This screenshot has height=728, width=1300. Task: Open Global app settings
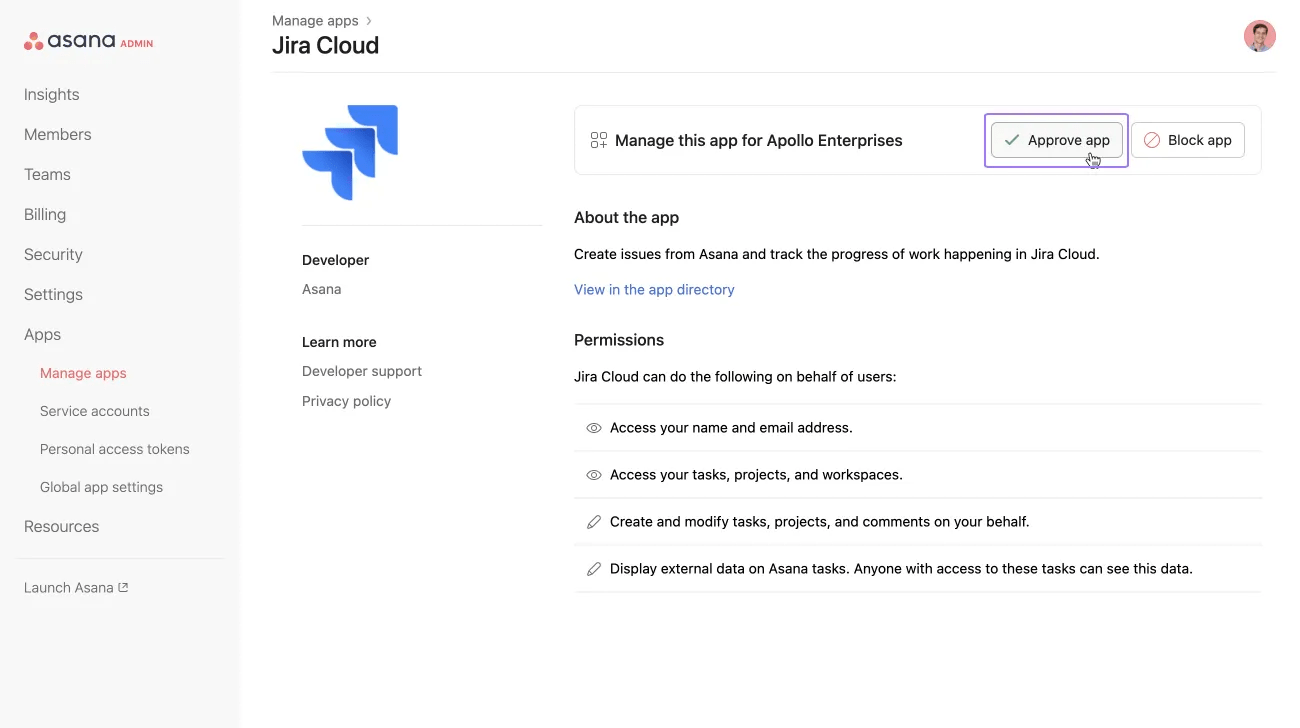[101, 487]
